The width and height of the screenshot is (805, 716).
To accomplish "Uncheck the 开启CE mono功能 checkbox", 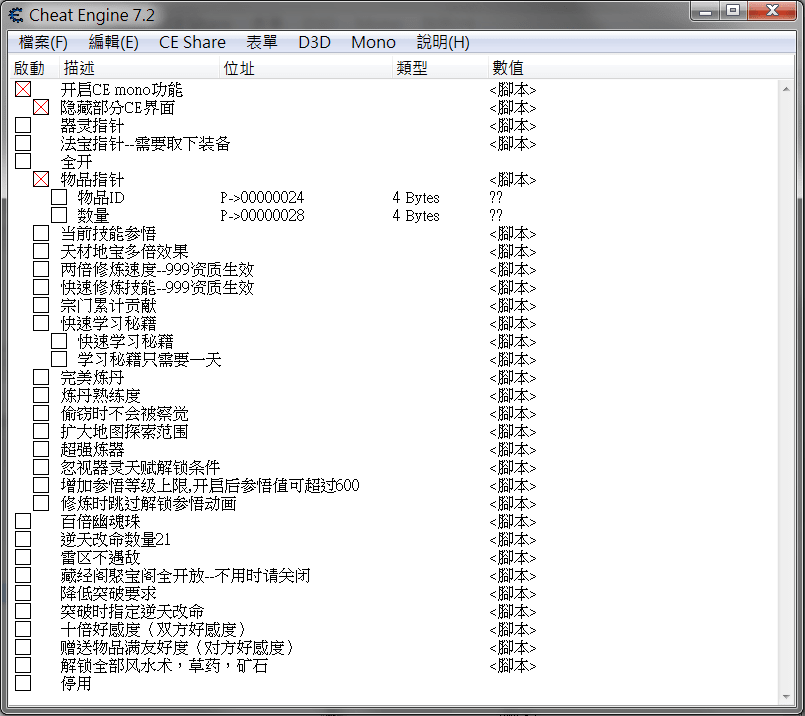I will (x=23, y=90).
